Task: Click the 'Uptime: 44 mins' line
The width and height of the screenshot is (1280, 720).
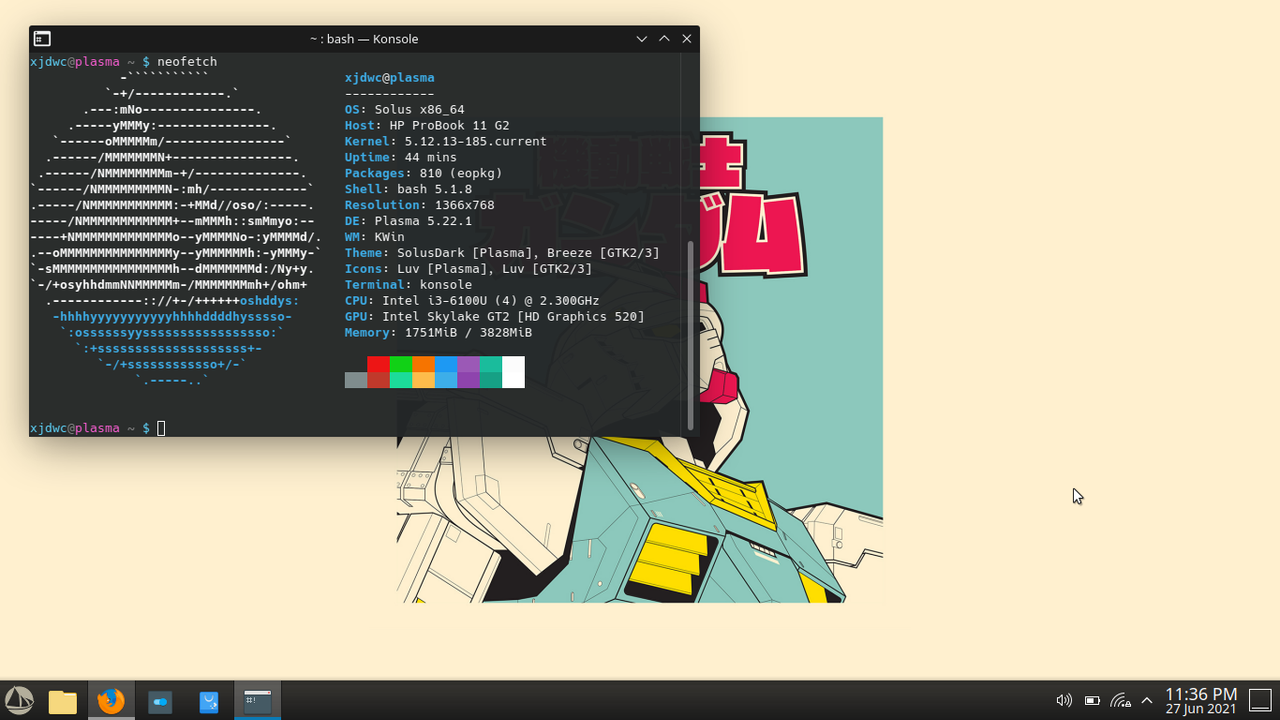Action: pyautogui.click(x=401, y=157)
